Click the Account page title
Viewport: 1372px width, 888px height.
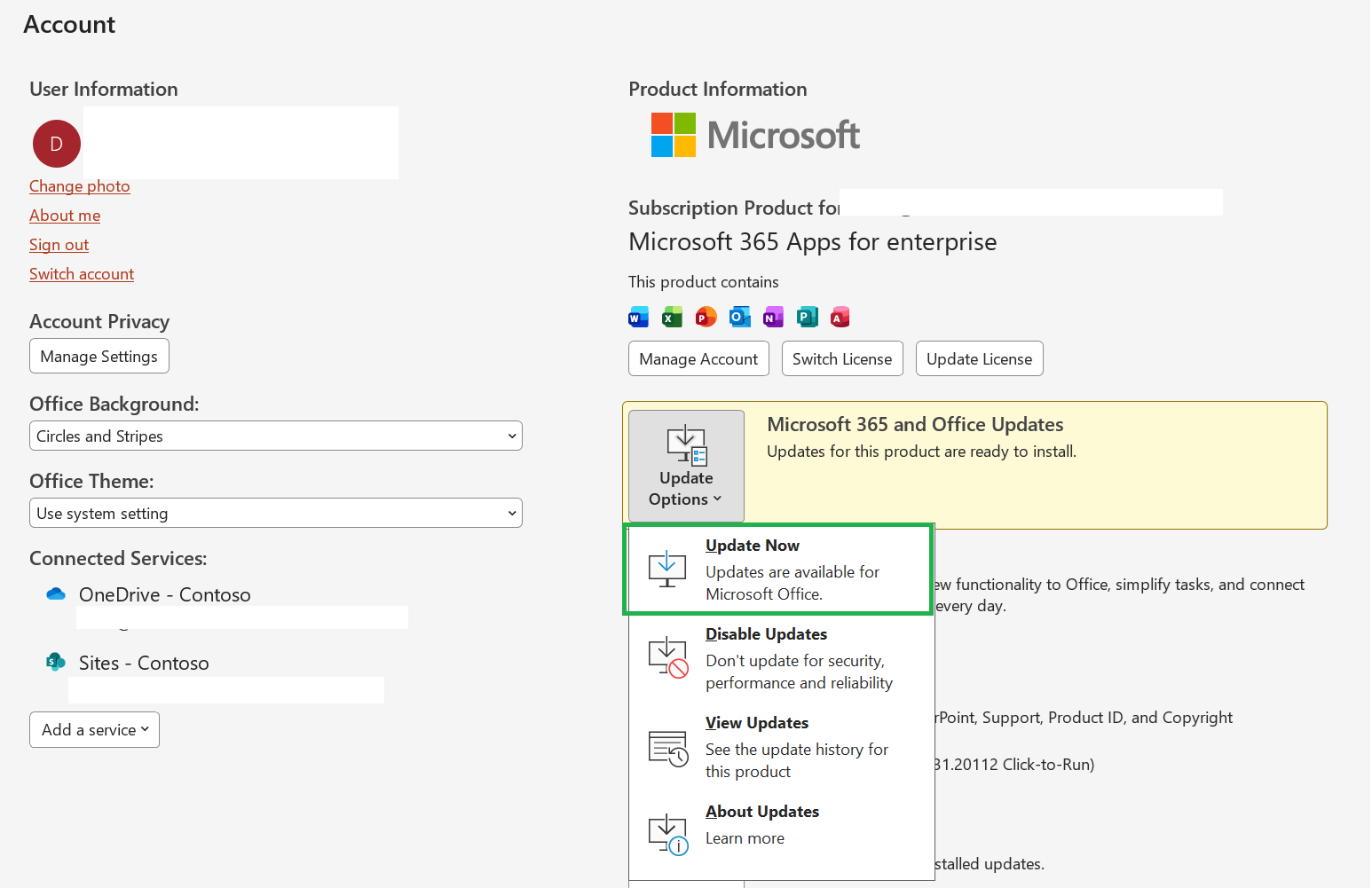69,25
